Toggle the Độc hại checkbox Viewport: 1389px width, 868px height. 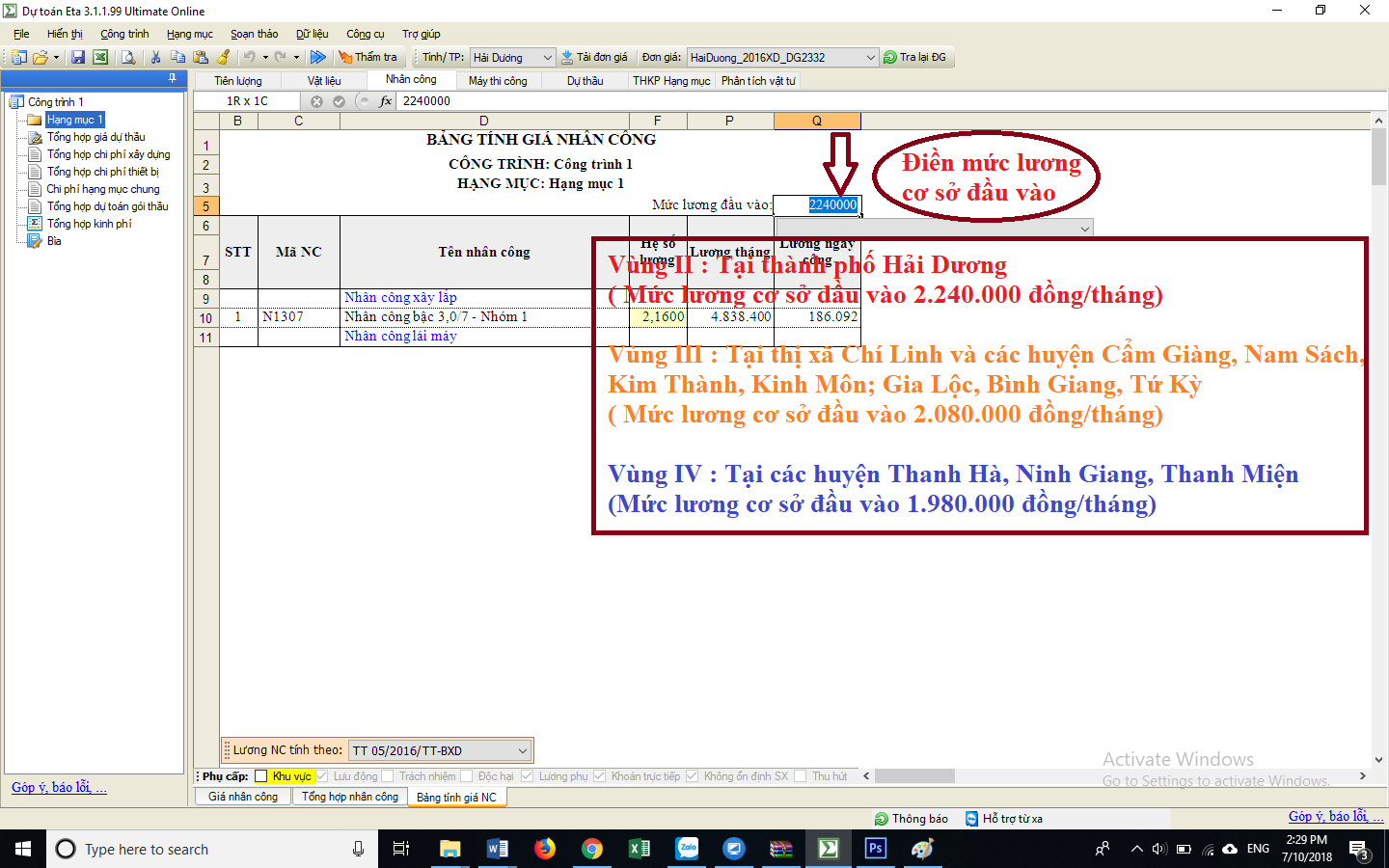coord(467,776)
